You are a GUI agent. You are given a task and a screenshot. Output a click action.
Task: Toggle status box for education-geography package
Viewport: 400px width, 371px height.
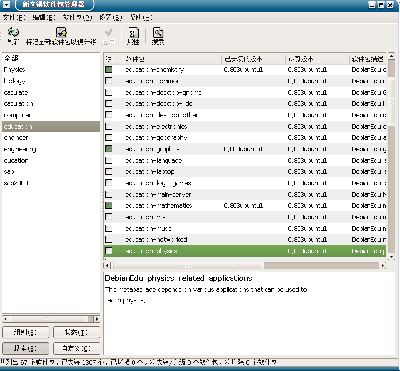pos(109,138)
